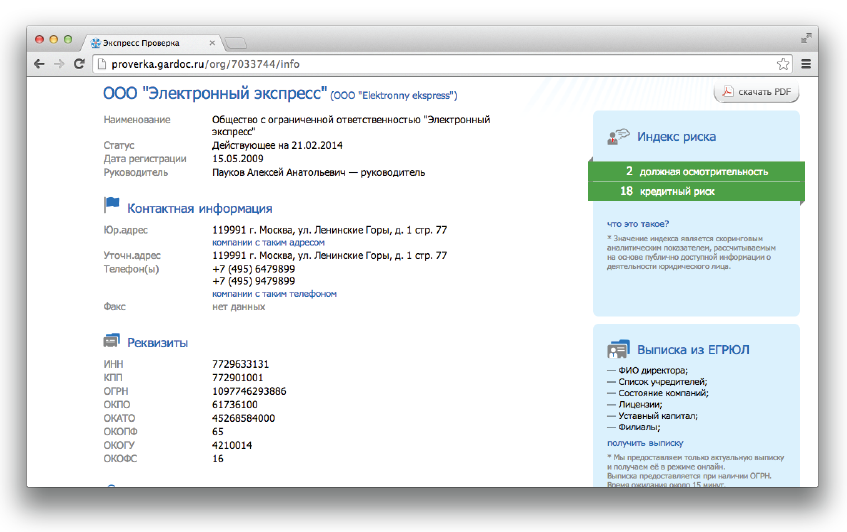Click the Выписка из ЕГРЮЛ panel icon
Image resolution: width=847 pixels, height=532 pixels.
(x=618, y=350)
